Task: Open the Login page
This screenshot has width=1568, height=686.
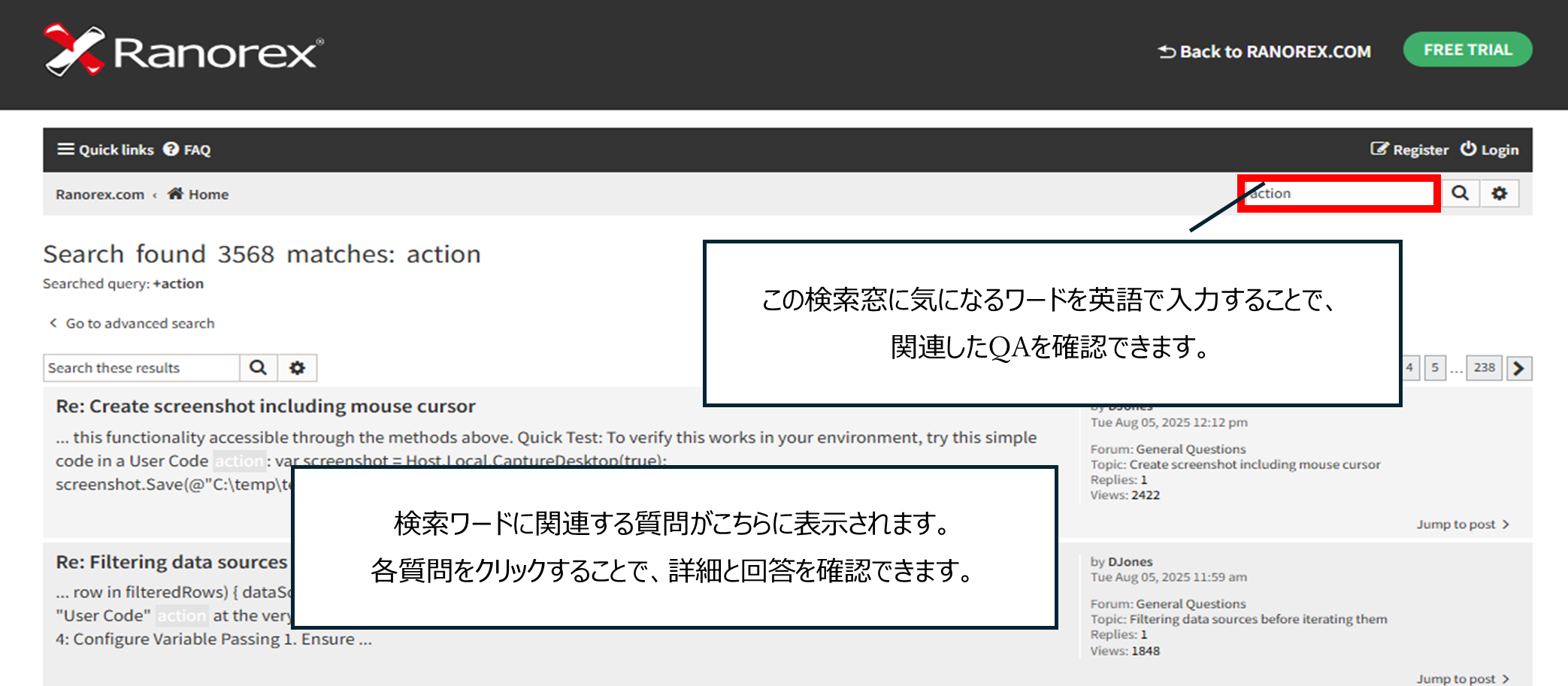Action: point(1489,150)
